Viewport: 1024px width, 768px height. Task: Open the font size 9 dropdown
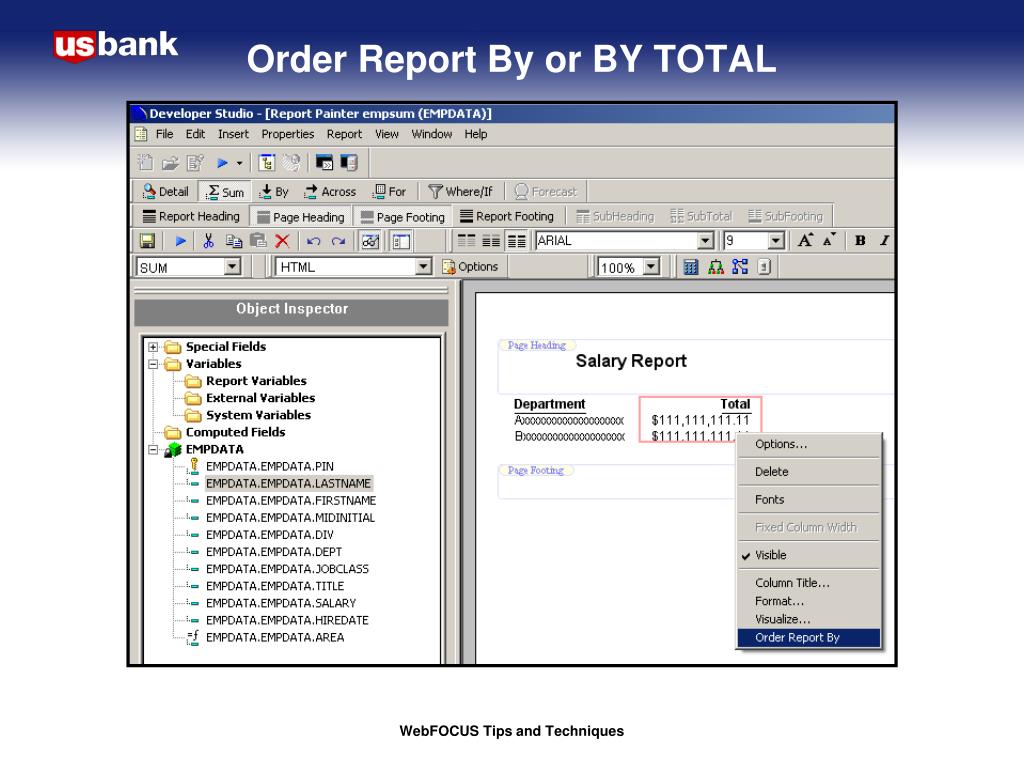(775, 241)
